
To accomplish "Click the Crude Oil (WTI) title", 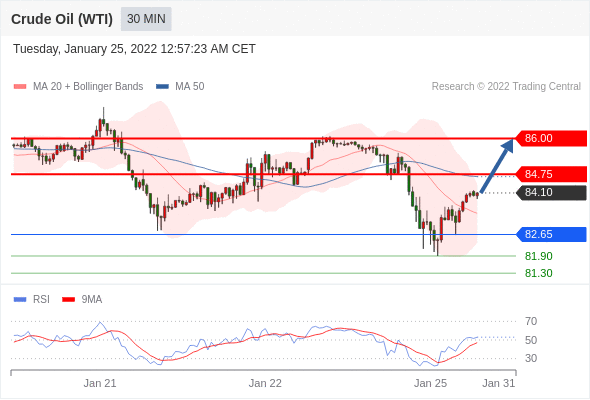I will [62, 19].
